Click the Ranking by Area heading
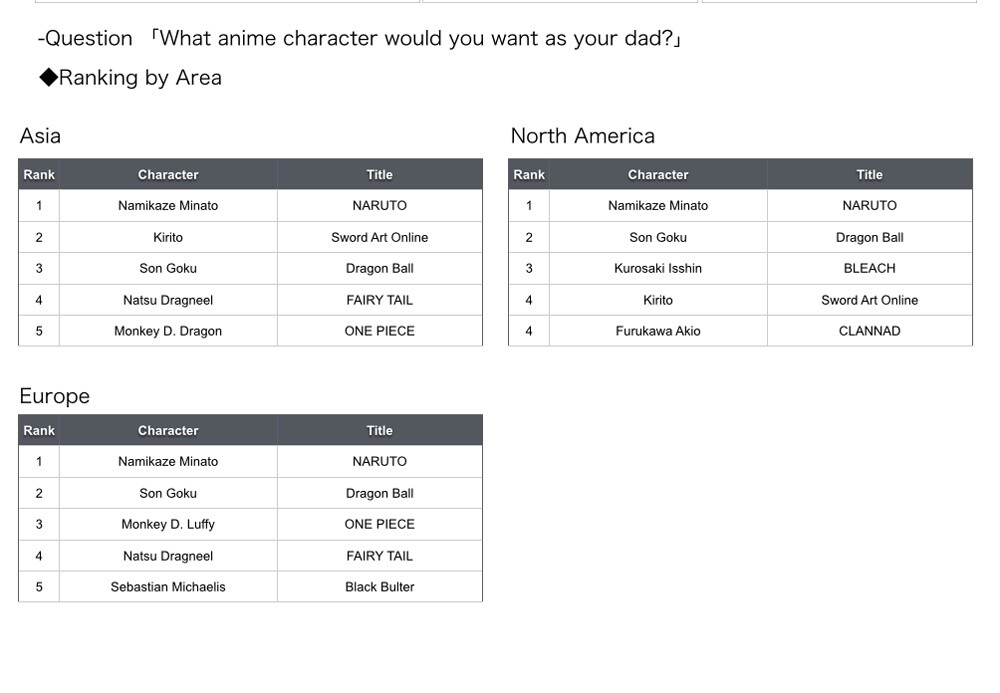Screen dimensions: 1000x693 [130, 78]
